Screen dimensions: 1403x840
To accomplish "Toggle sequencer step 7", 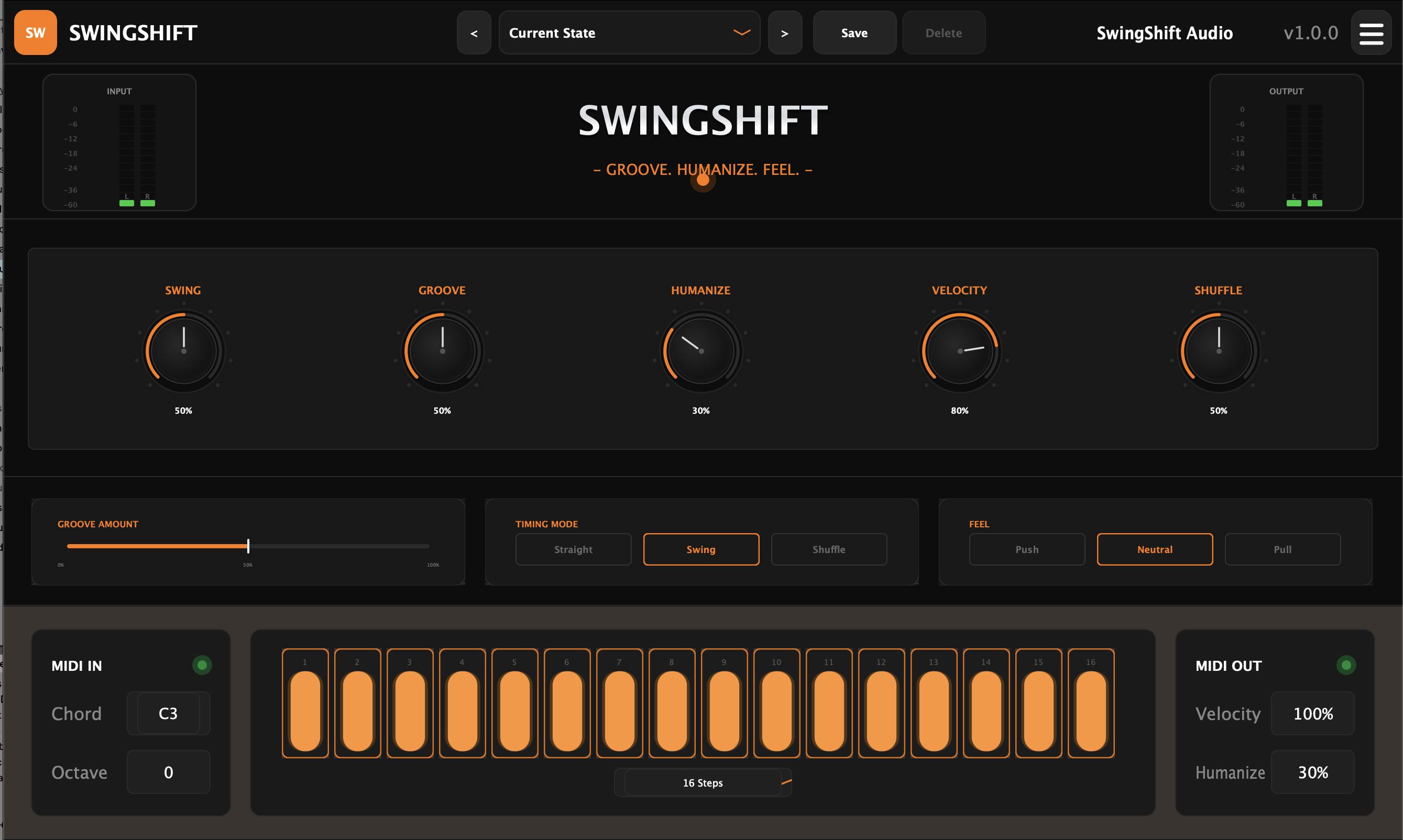I will [x=619, y=703].
